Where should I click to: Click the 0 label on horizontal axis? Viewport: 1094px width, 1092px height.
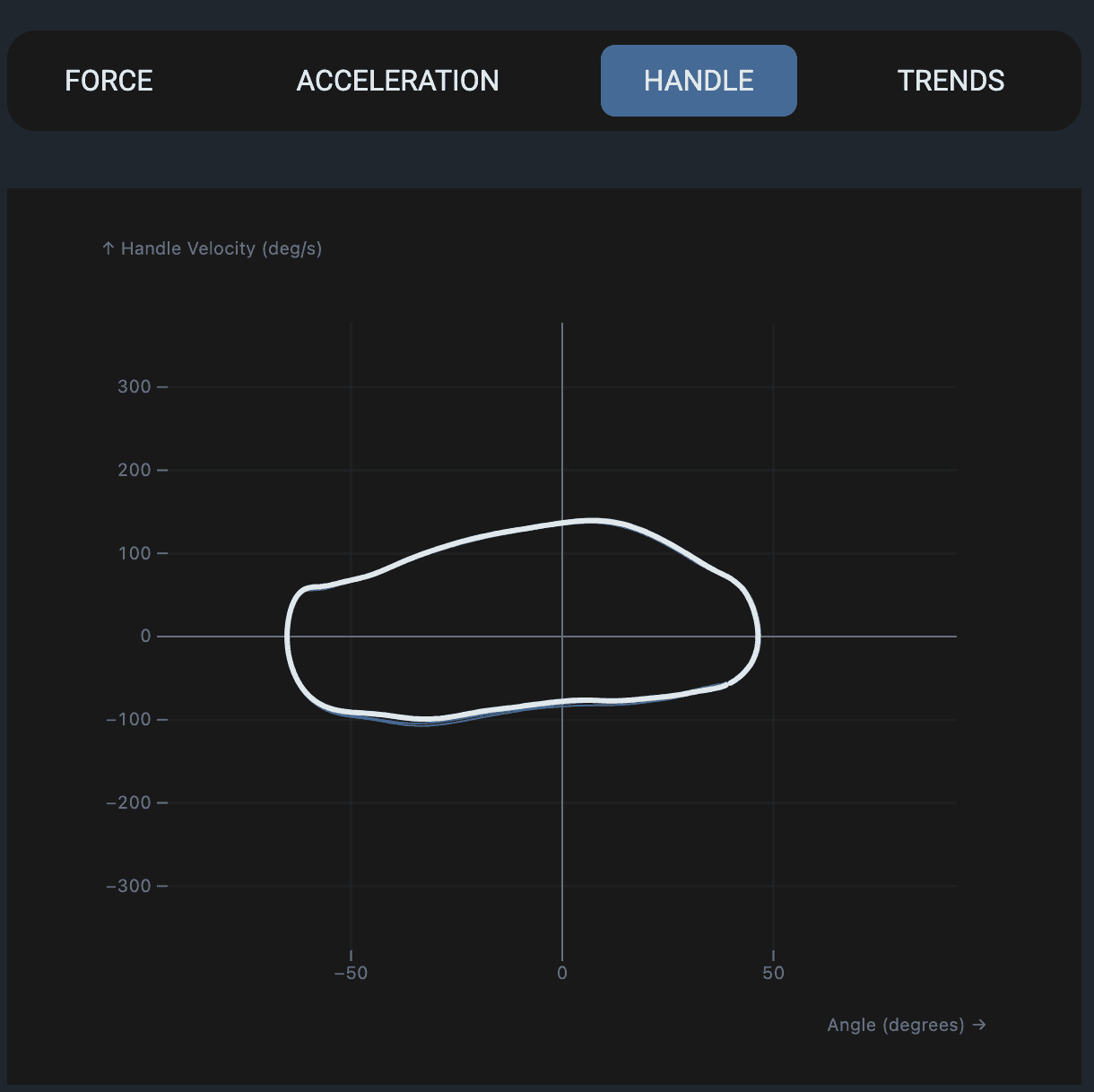coord(562,973)
